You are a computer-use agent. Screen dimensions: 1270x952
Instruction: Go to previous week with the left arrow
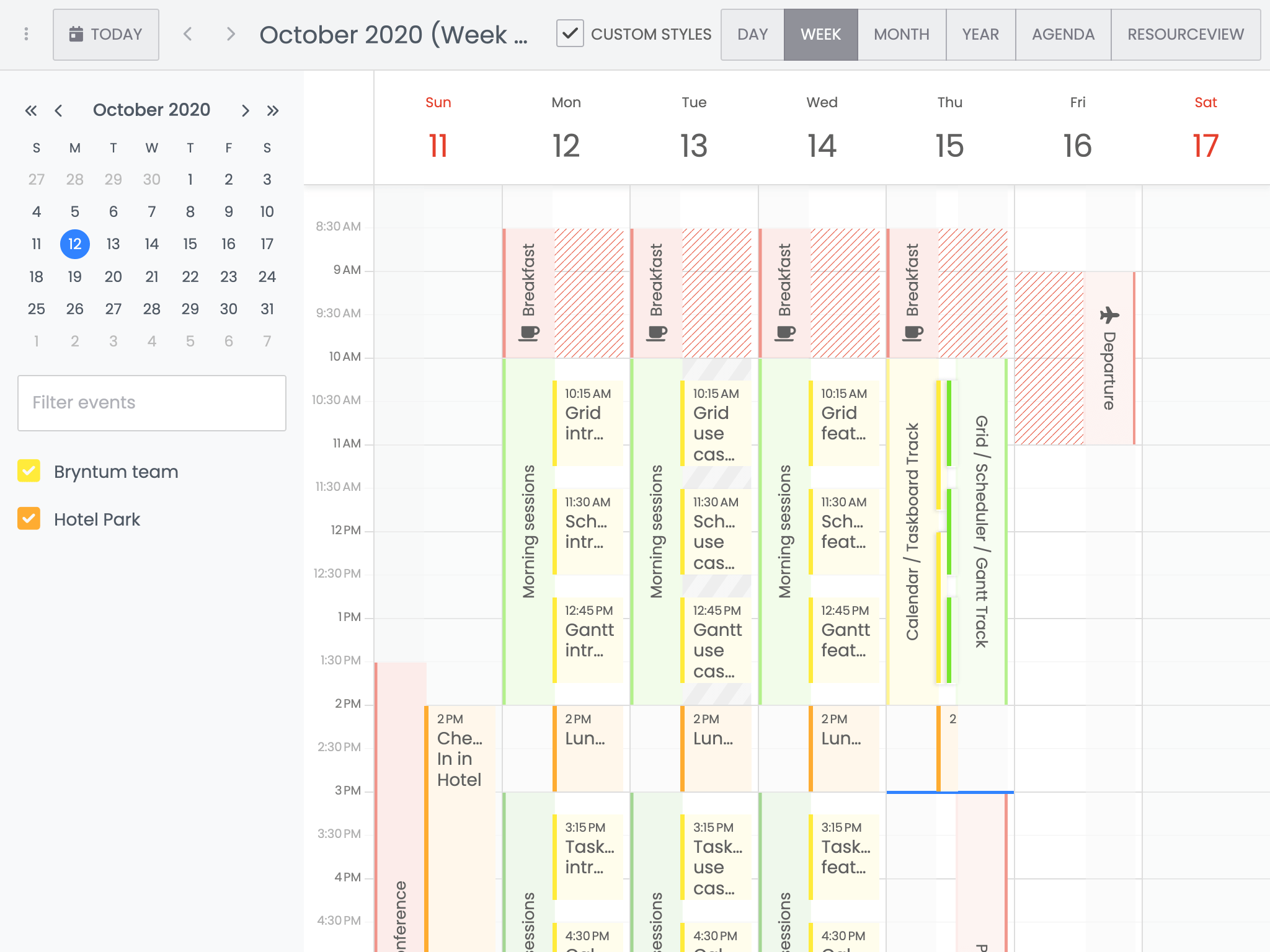(x=187, y=34)
